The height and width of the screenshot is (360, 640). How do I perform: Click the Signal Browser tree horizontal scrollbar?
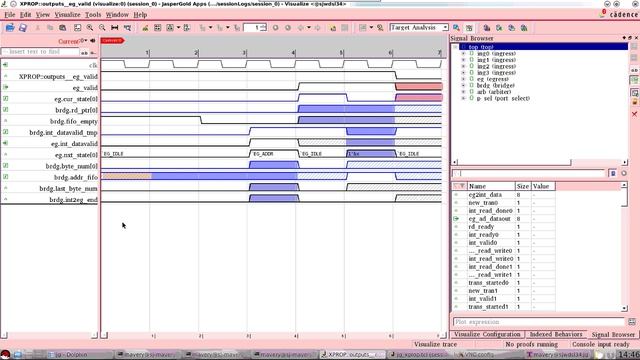(540, 162)
